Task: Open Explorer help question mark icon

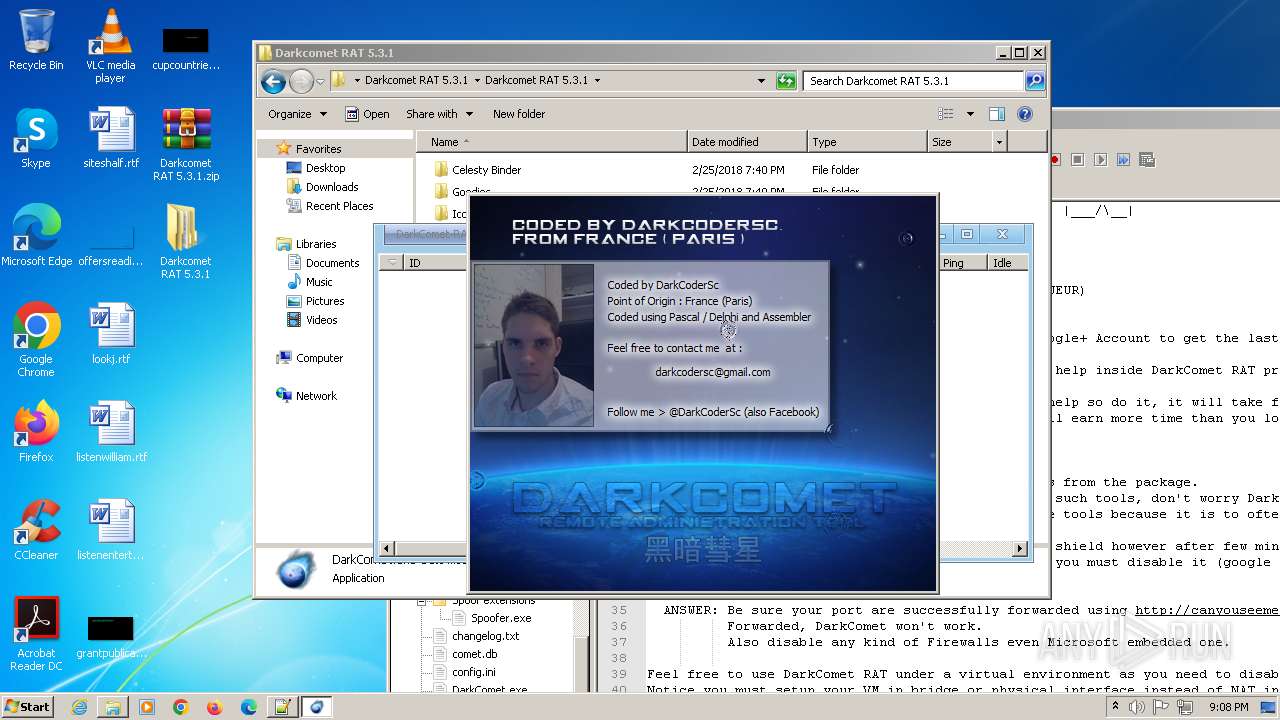Action: point(1025,114)
